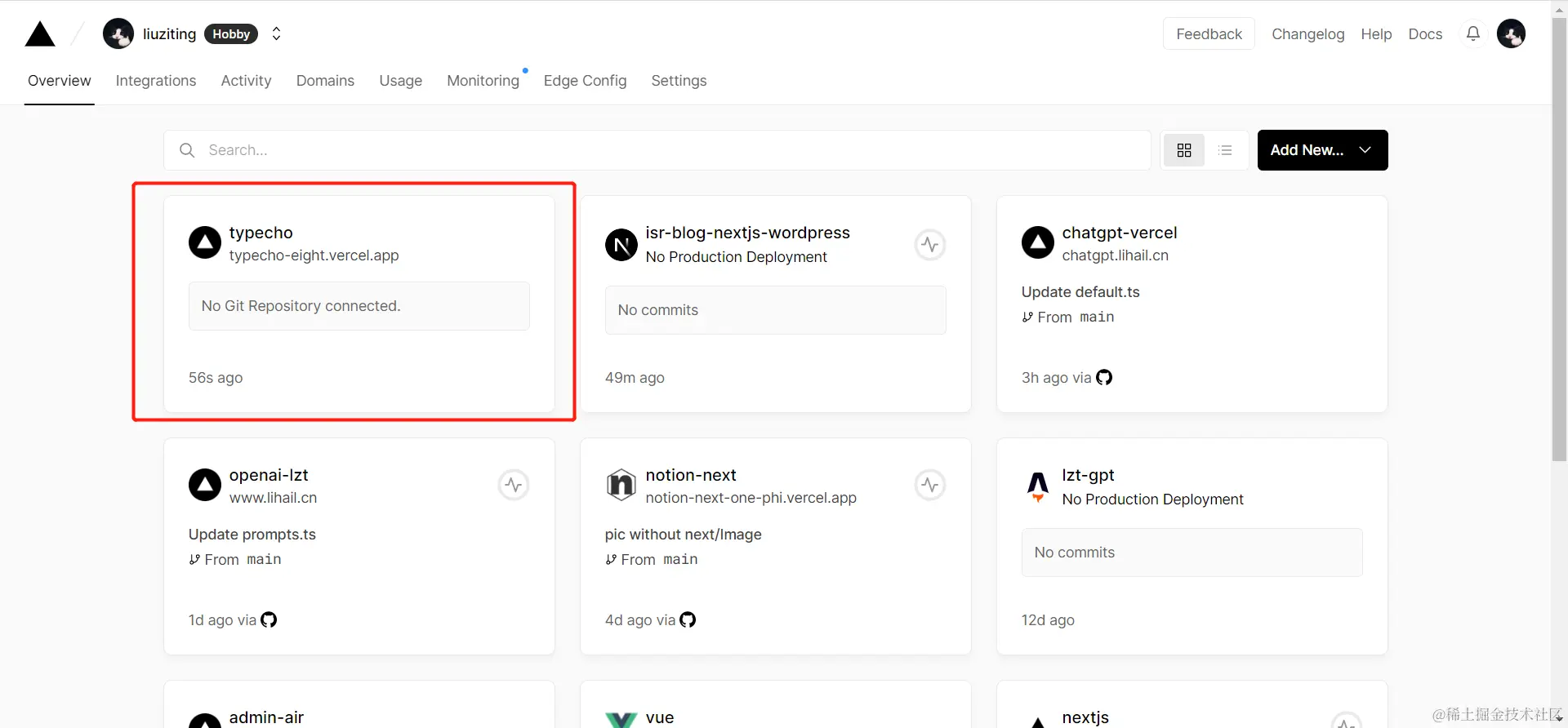
Task: Click the Feedback button
Action: click(x=1209, y=33)
